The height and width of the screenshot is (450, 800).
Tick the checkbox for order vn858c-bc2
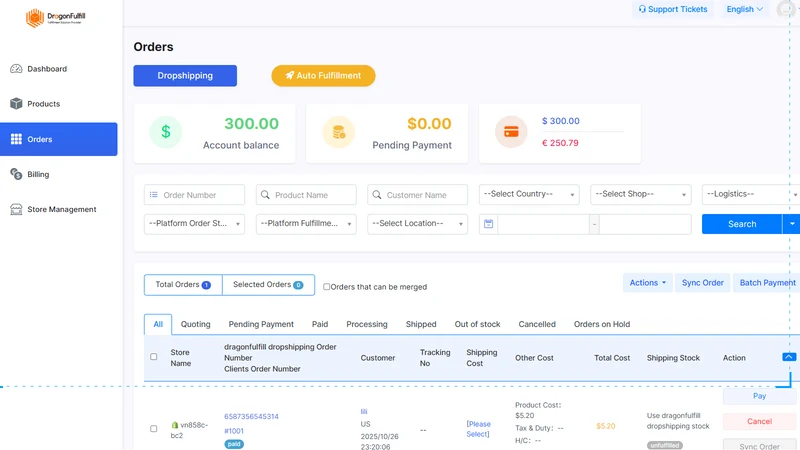click(154, 429)
